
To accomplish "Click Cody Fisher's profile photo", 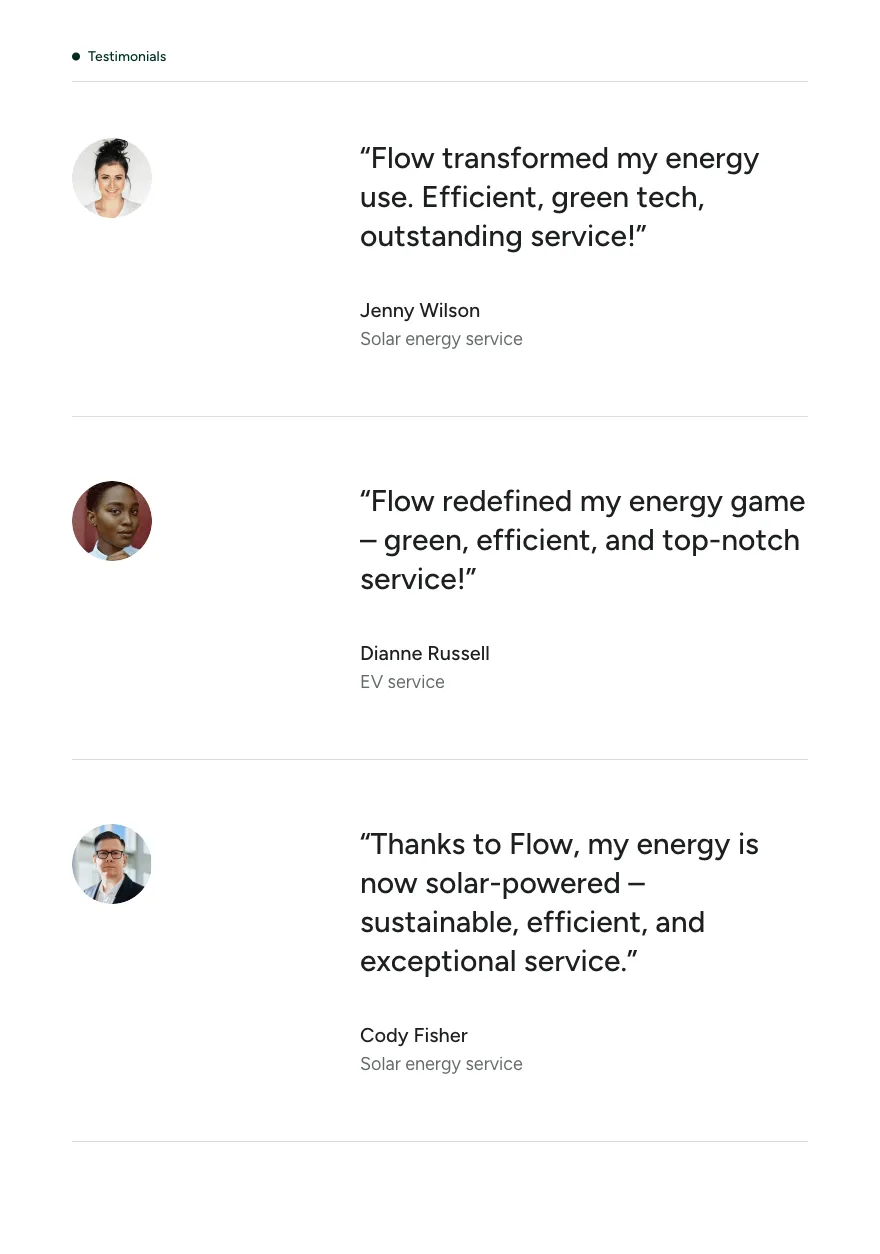I will coord(112,864).
